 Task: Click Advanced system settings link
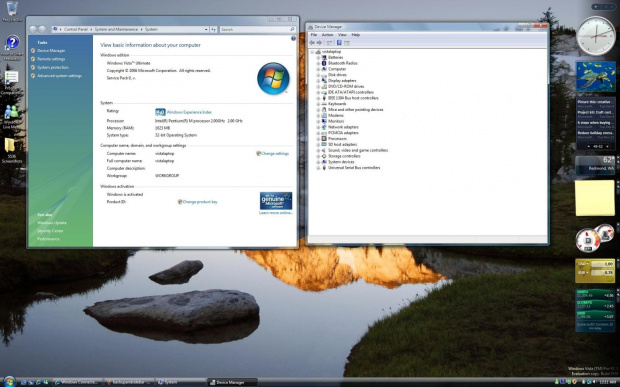(59, 76)
